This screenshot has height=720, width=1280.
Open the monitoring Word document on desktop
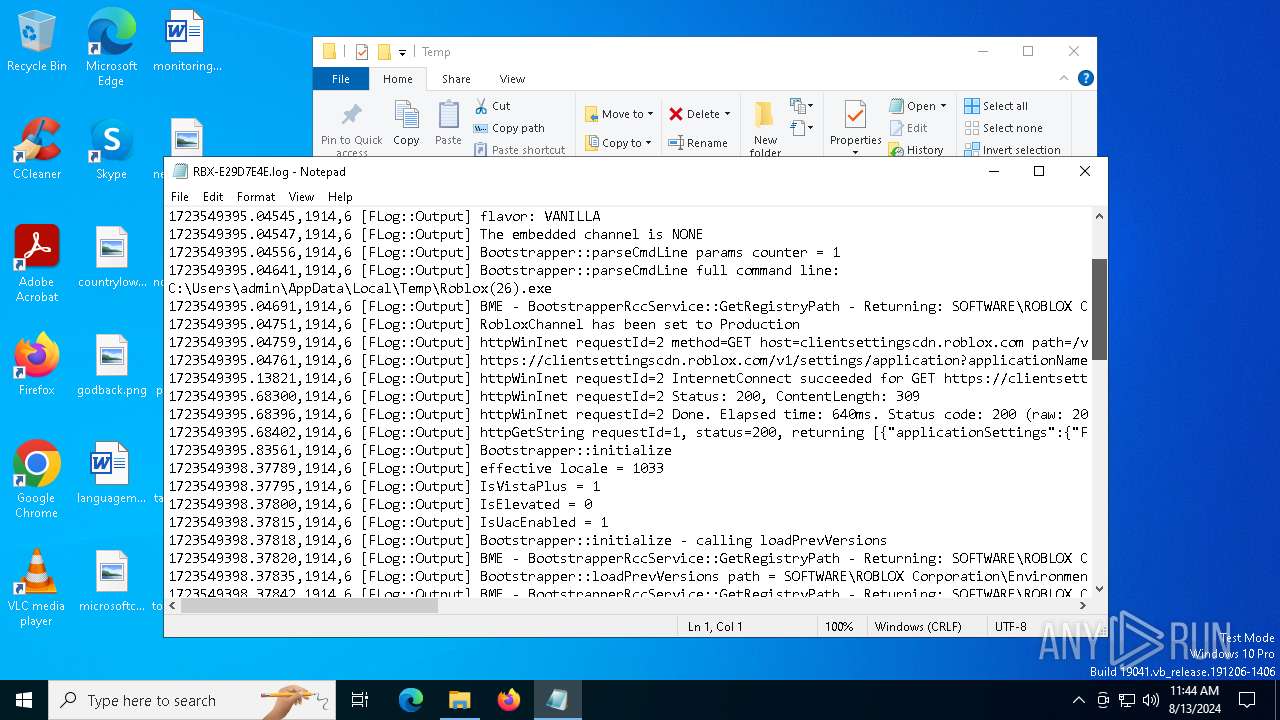(x=186, y=42)
